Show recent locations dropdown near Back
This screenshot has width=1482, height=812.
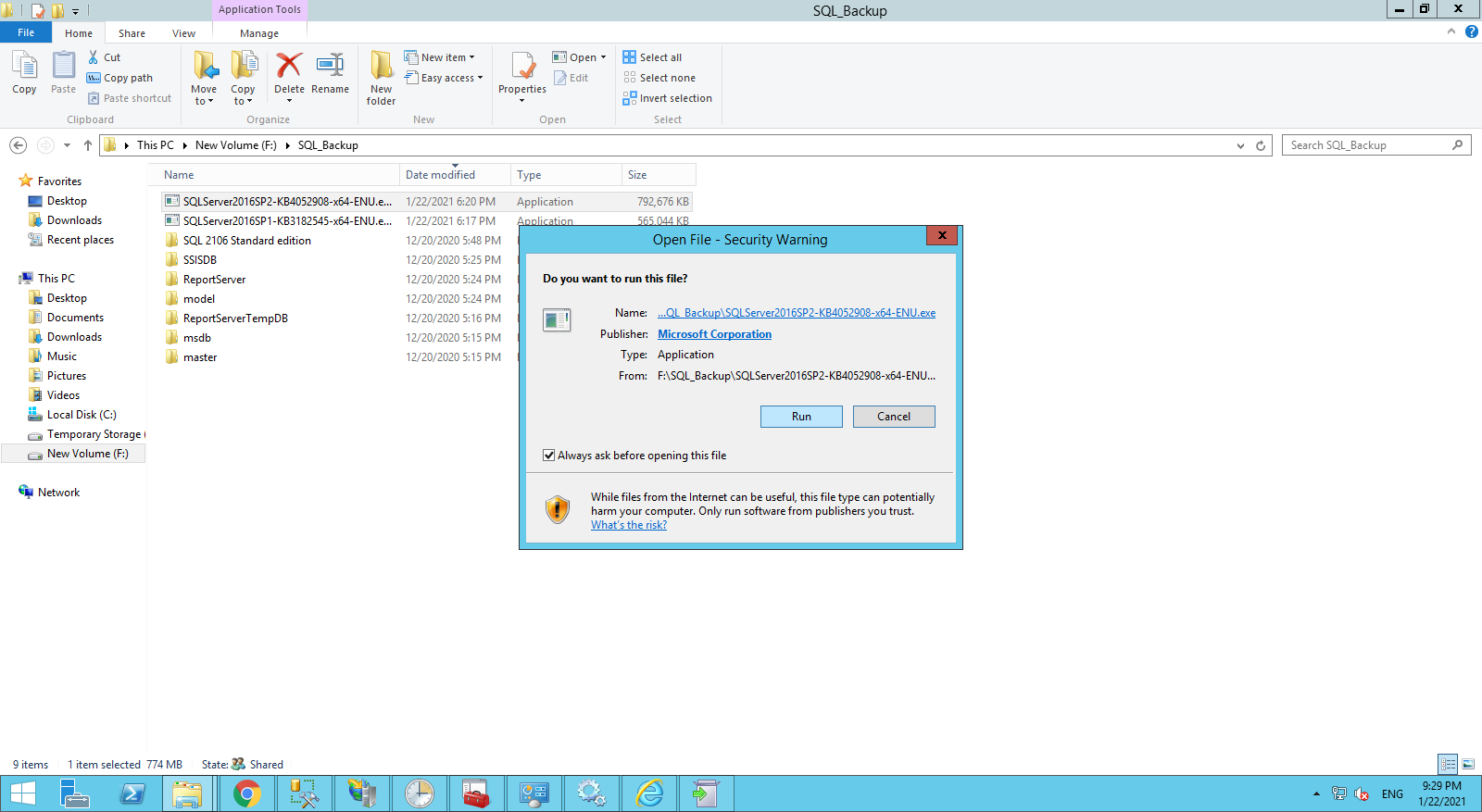point(67,145)
